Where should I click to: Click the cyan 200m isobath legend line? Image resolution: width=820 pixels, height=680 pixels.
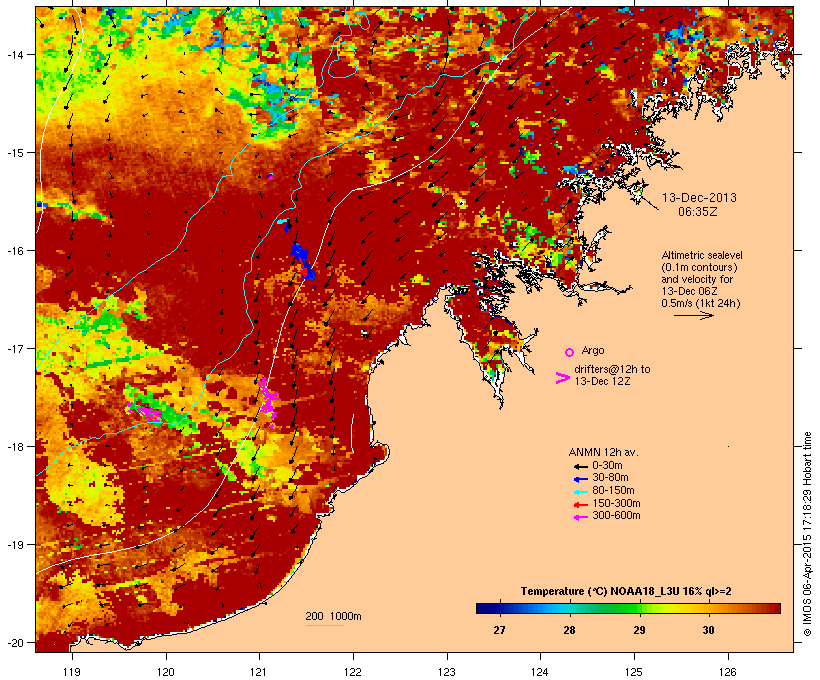324,626
